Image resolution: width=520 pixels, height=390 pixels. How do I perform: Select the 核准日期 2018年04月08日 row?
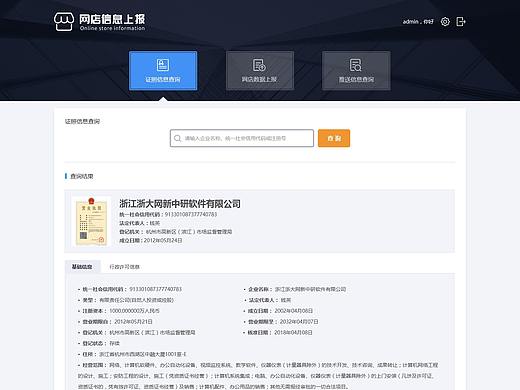click(278, 332)
